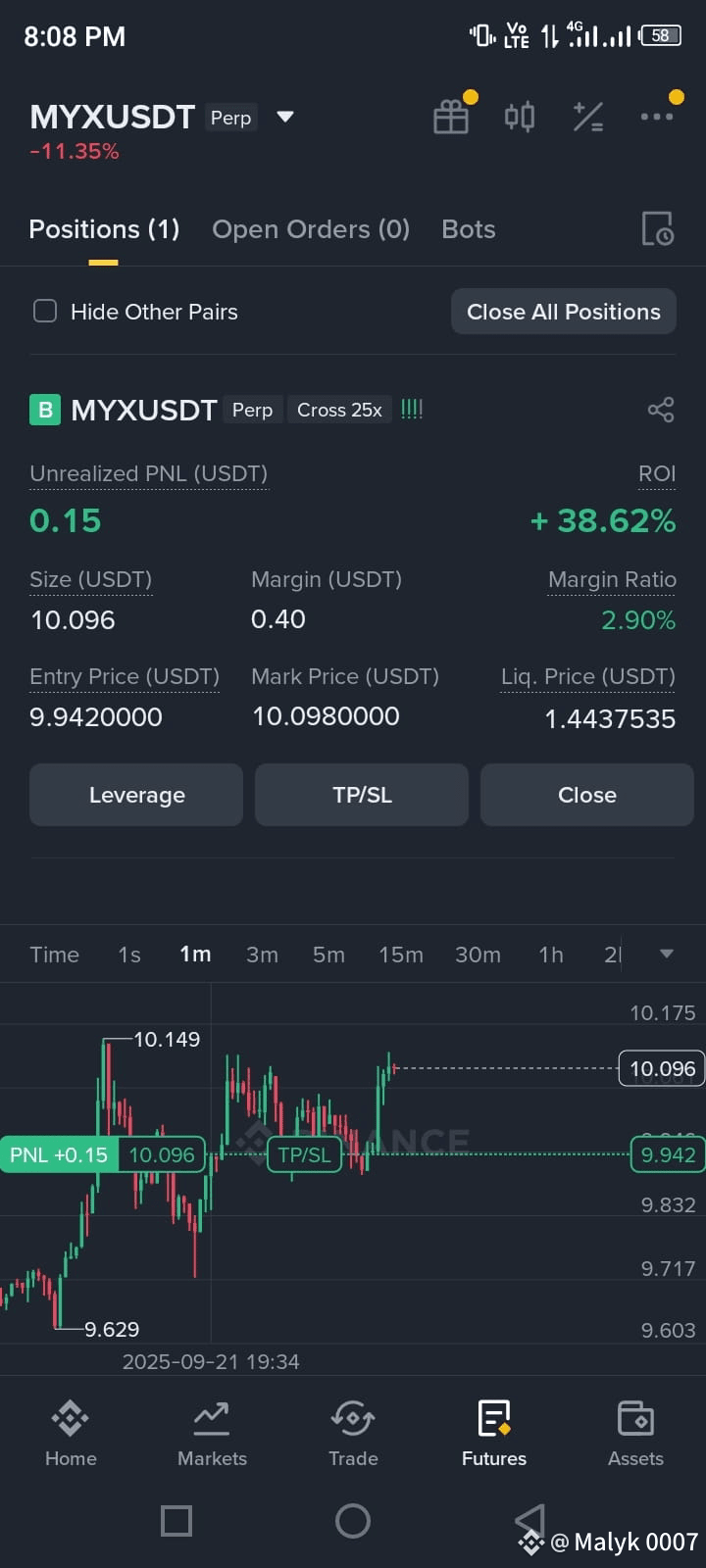The image size is (706, 1568).
Task: Tap the Unrealized PNL (USDT) label
Action: pos(148,473)
